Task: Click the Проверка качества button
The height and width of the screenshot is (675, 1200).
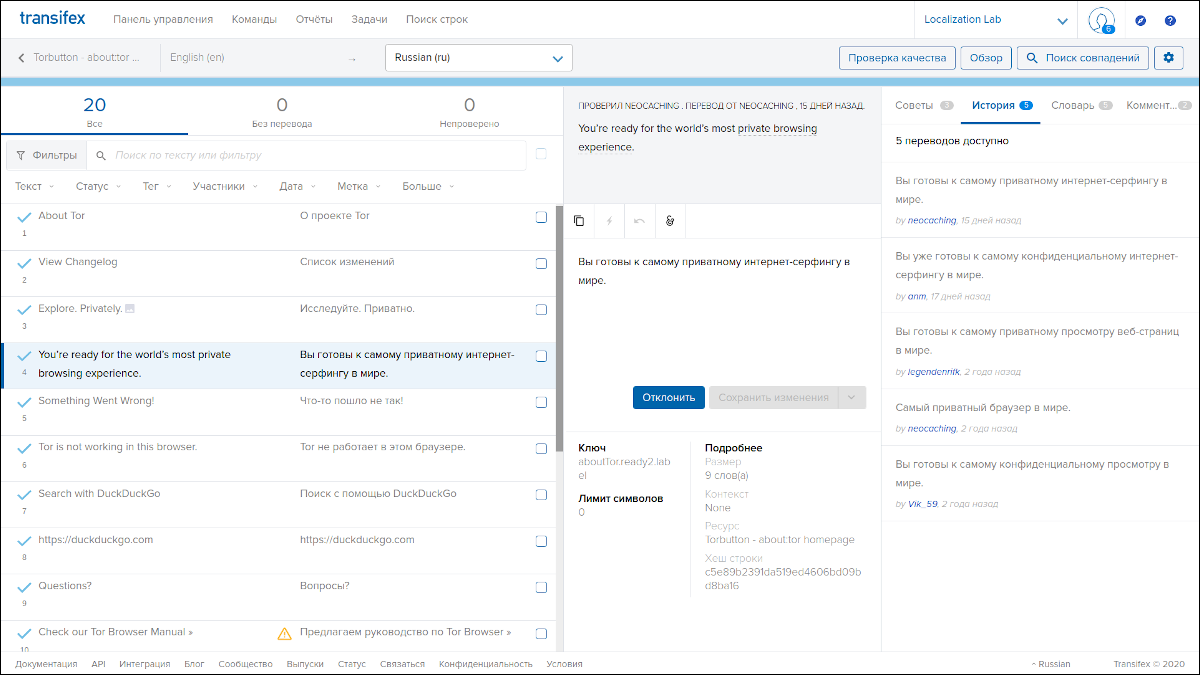Action: pos(897,58)
